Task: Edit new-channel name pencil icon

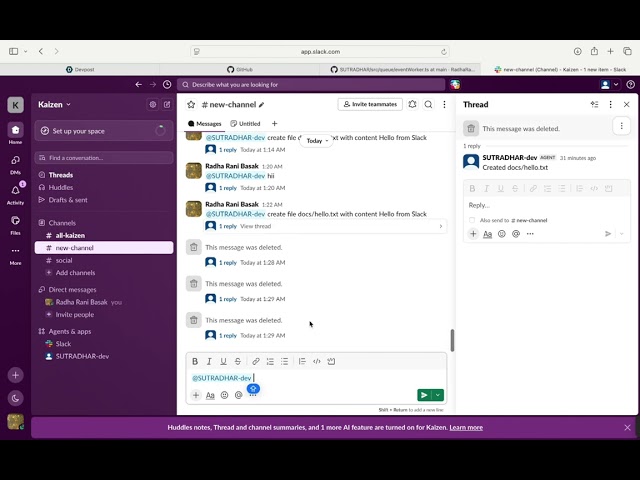Action: click(262, 105)
